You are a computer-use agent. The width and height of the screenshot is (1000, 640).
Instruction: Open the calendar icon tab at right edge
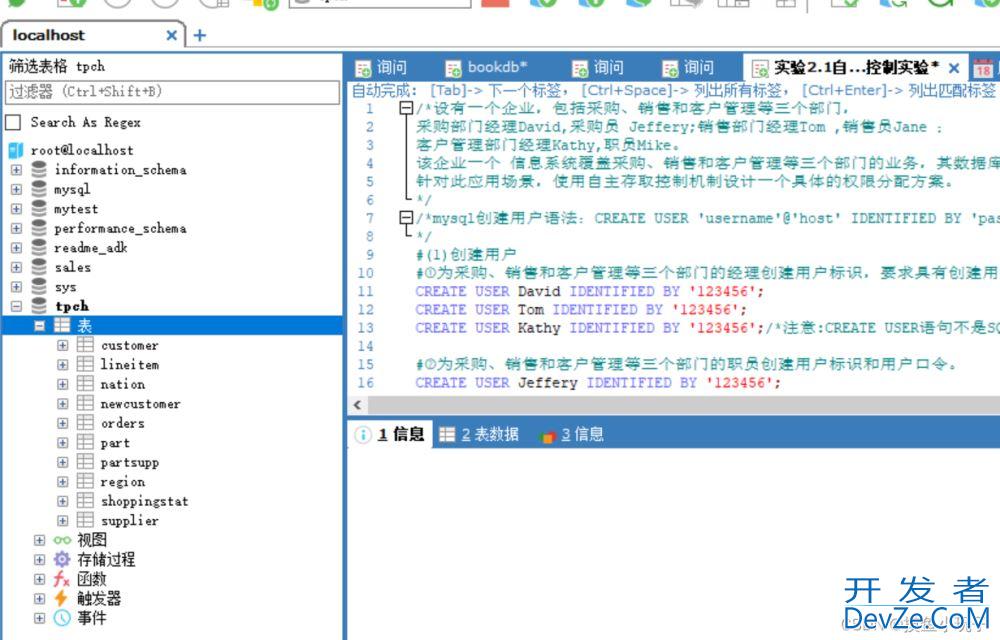point(983,68)
